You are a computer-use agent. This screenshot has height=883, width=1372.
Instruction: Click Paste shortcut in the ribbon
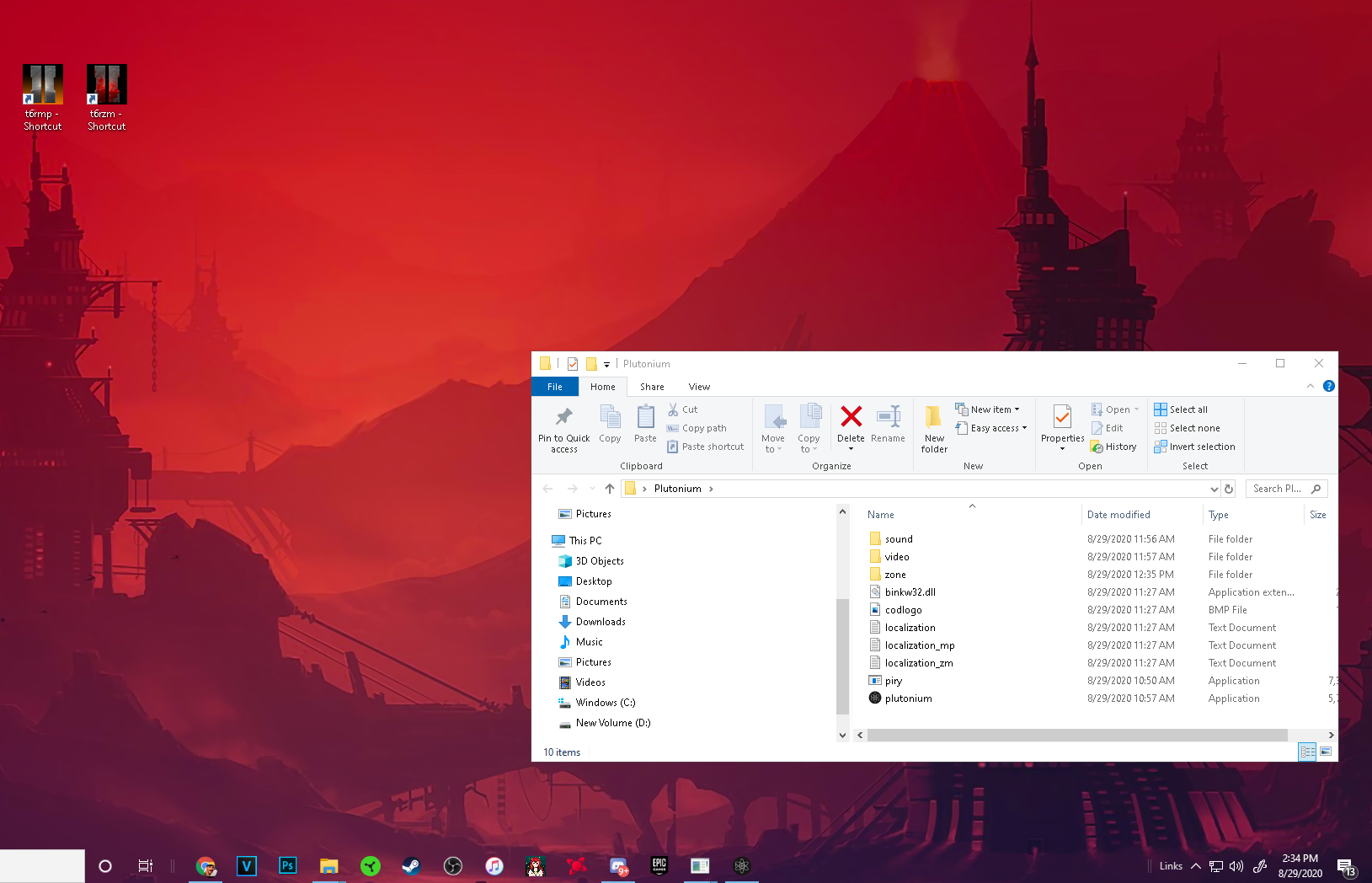706,447
